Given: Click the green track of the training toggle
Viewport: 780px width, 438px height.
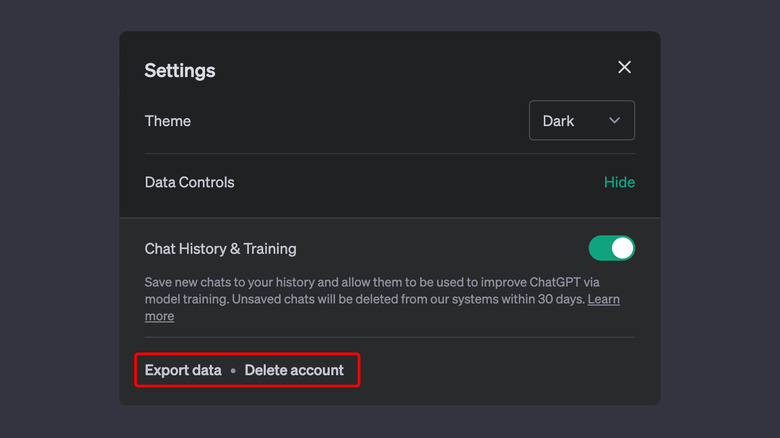Looking at the screenshot, I should pyautogui.click(x=599, y=248).
